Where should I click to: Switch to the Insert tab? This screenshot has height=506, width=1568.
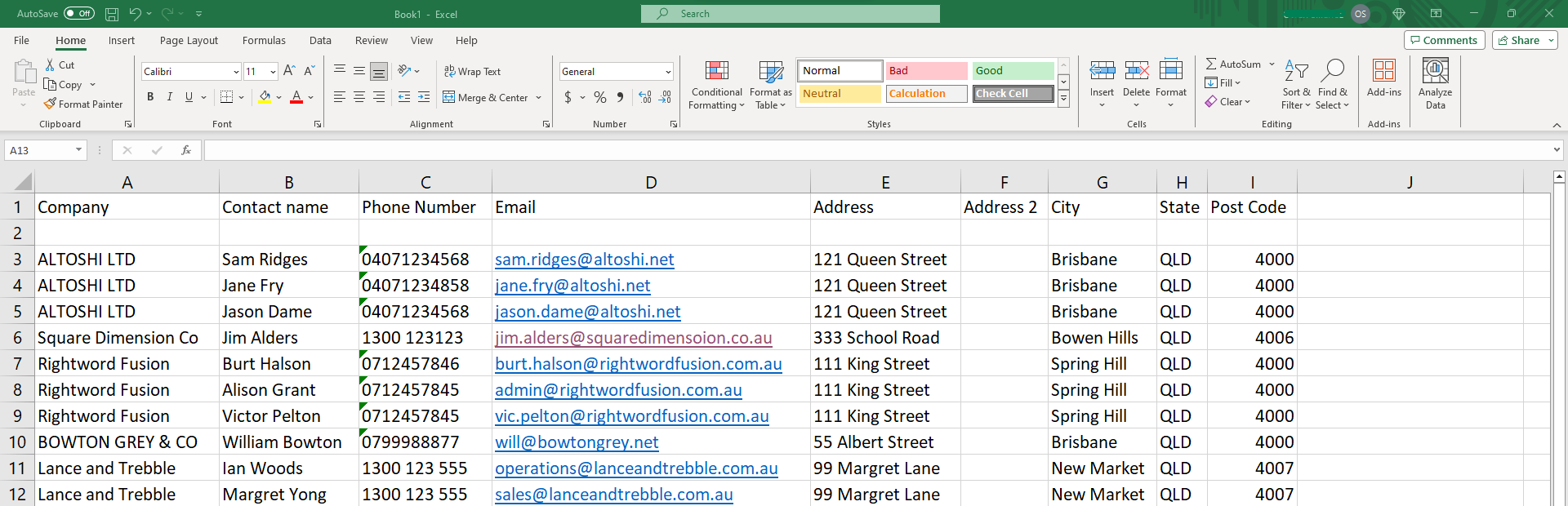pyautogui.click(x=122, y=40)
